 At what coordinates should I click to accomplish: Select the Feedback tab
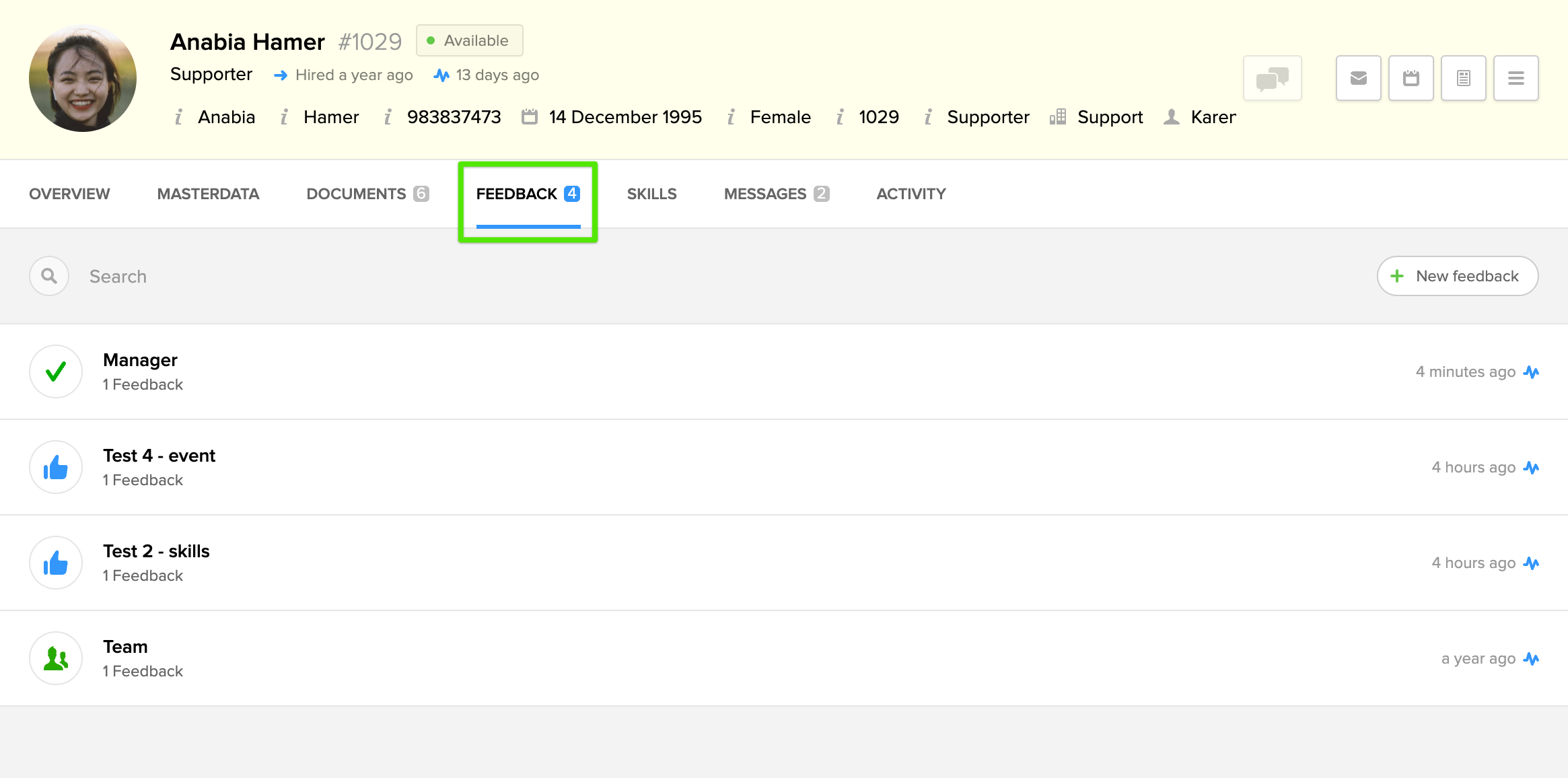click(x=528, y=194)
